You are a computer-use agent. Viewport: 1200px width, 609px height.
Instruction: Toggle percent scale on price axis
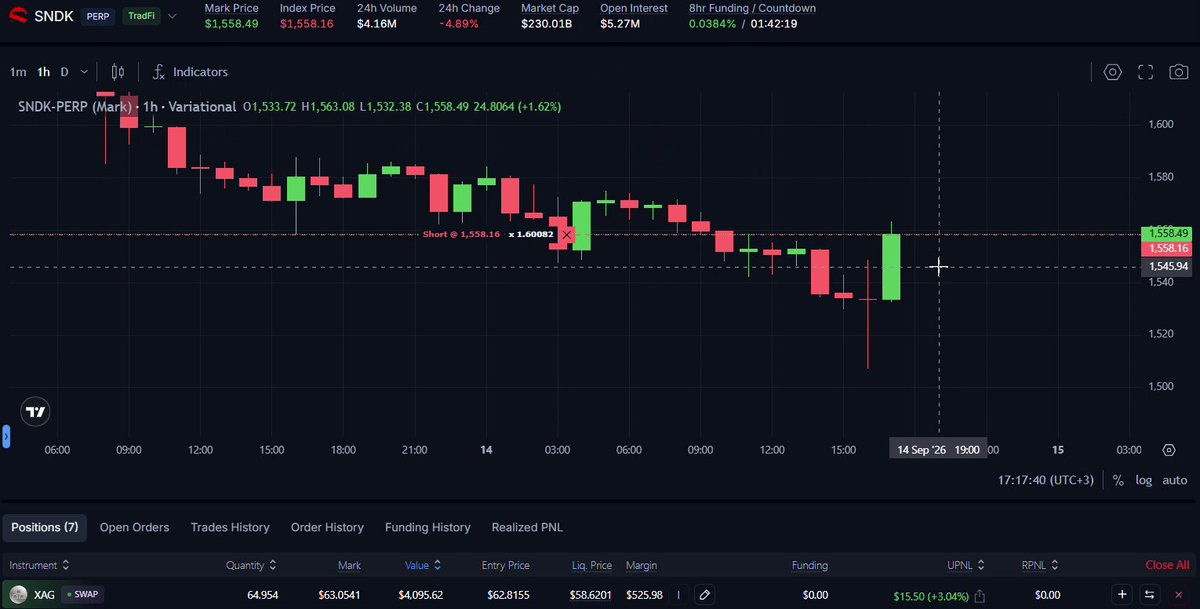pos(1118,480)
